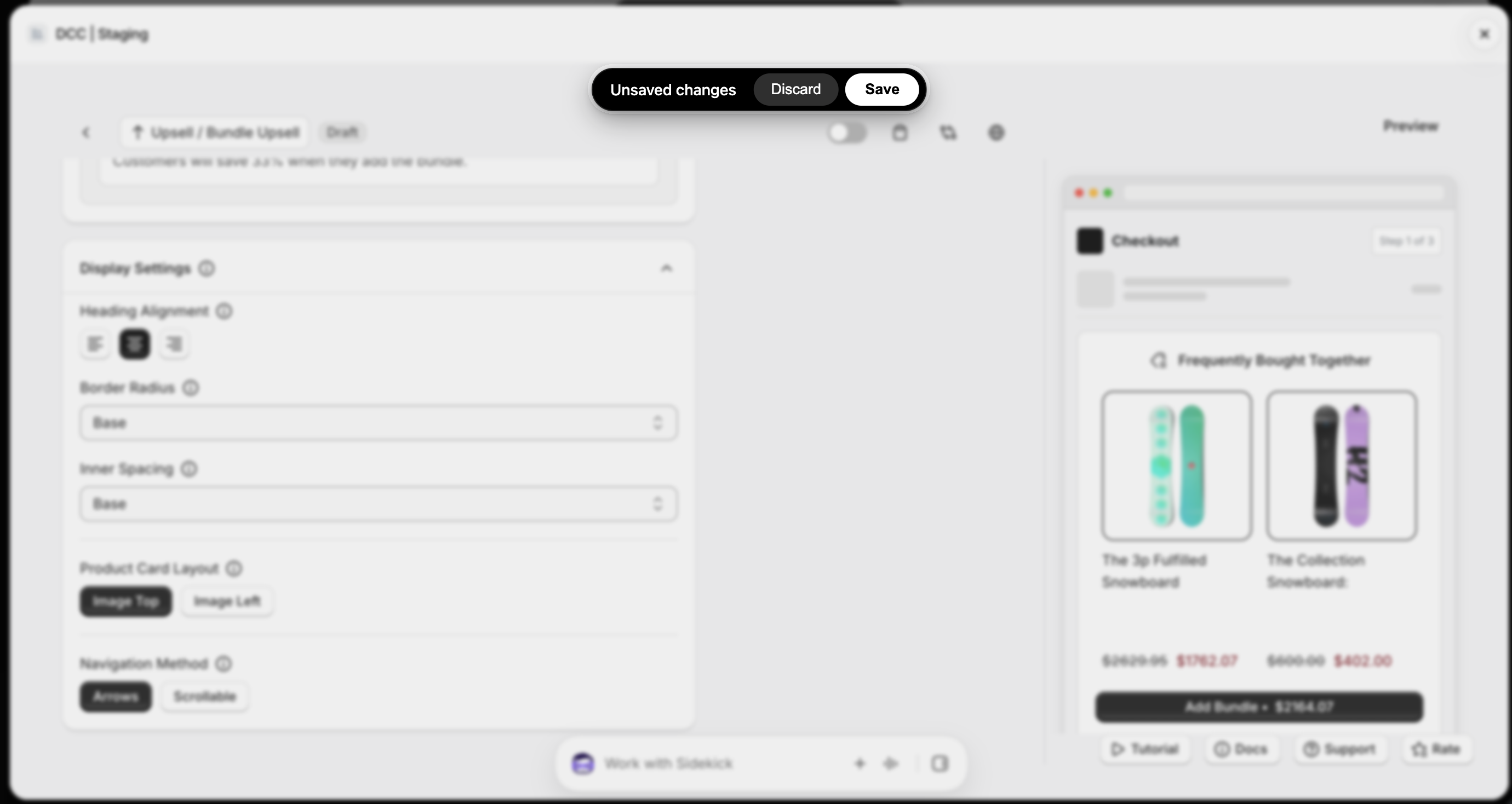The height and width of the screenshot is (804, 1512).
Task: Save the unsaved changes
Action: pyautogui.click(x=881, y=89)
